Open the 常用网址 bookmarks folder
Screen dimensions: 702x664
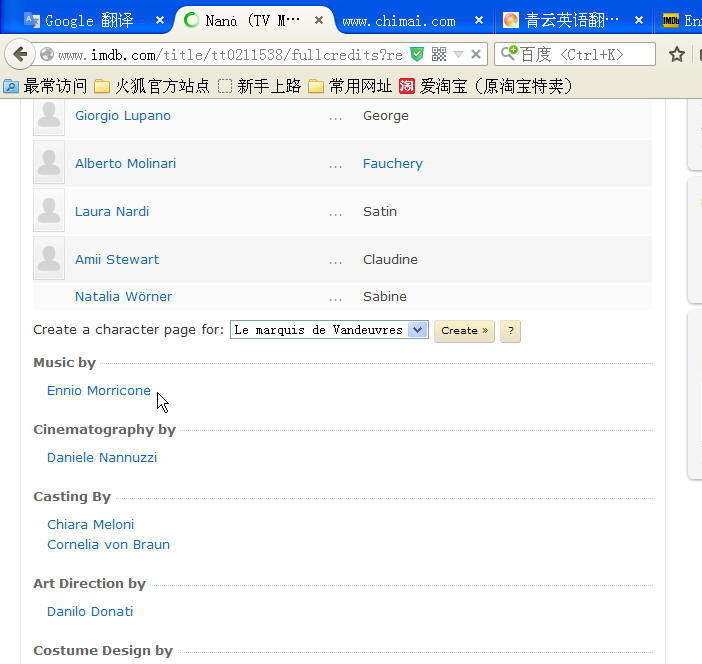coord(350,86)
